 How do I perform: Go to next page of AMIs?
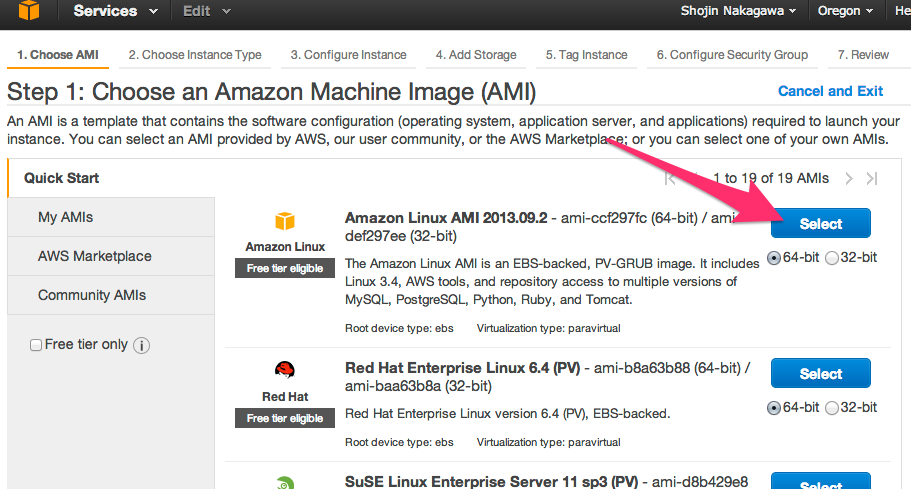point(849,178)
